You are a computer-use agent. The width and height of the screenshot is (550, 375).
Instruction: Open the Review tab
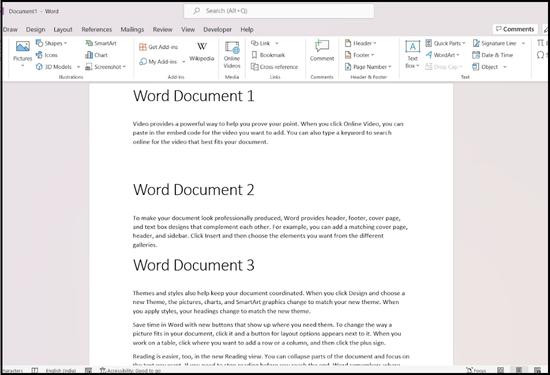point(162,29)
